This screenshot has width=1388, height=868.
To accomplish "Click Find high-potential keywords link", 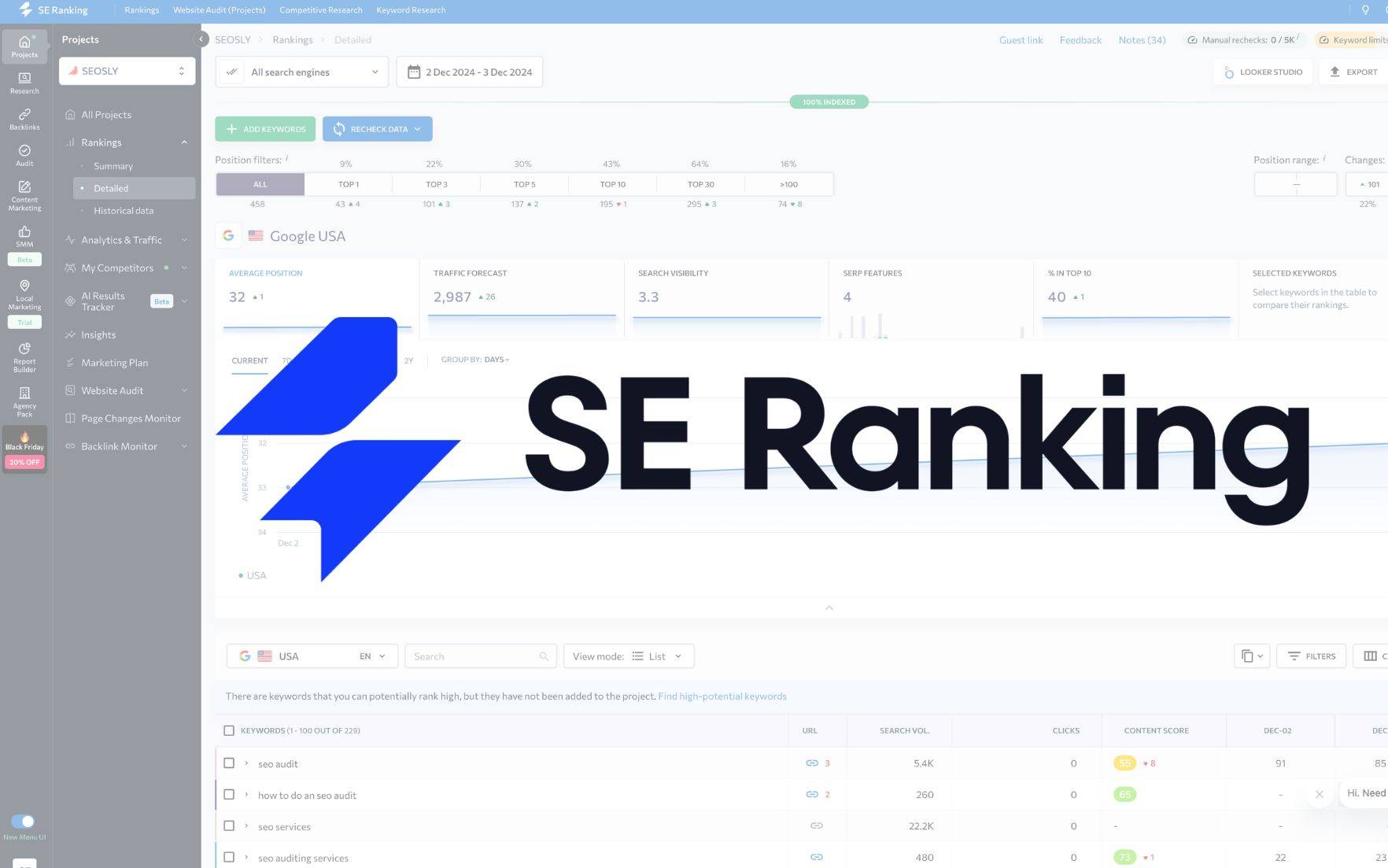I will click(x=722, y=696).
